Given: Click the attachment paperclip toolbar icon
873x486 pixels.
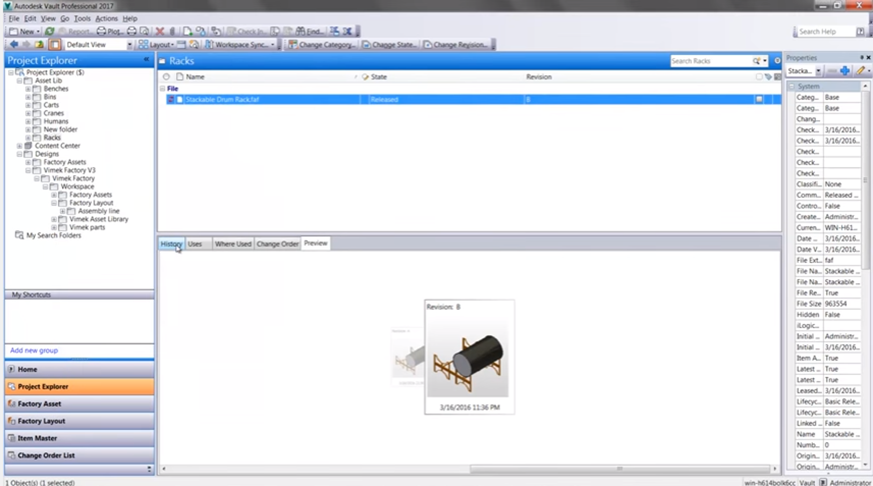Looking at the screenshot, I should 173,31.
